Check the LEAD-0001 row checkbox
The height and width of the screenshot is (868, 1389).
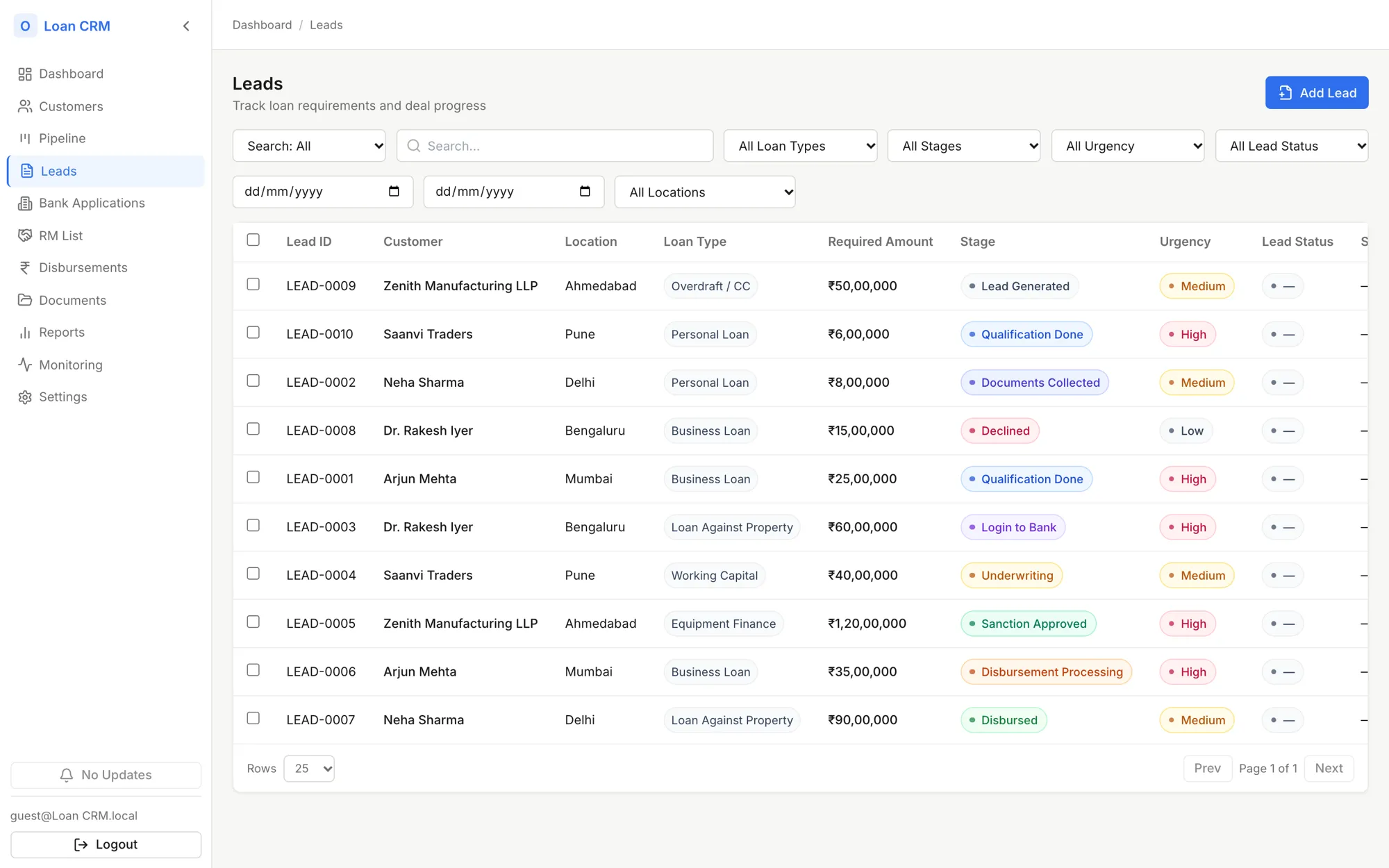(253, 477)
